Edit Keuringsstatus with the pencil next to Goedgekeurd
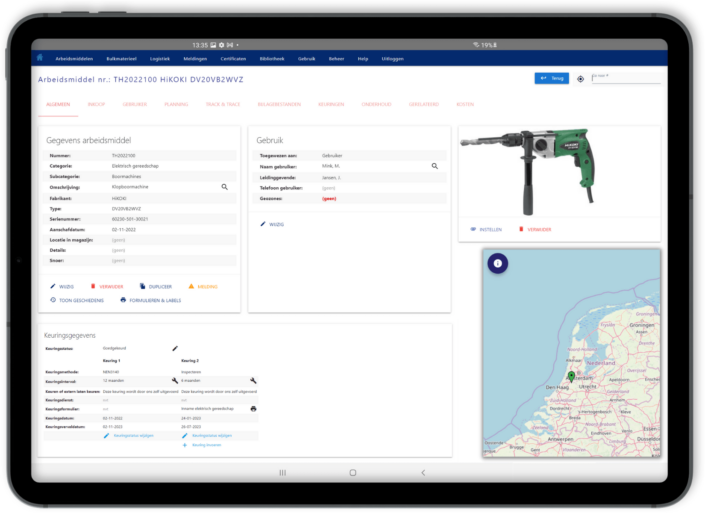The width and height of the screenshot is (705, 513). click(175, 348)
